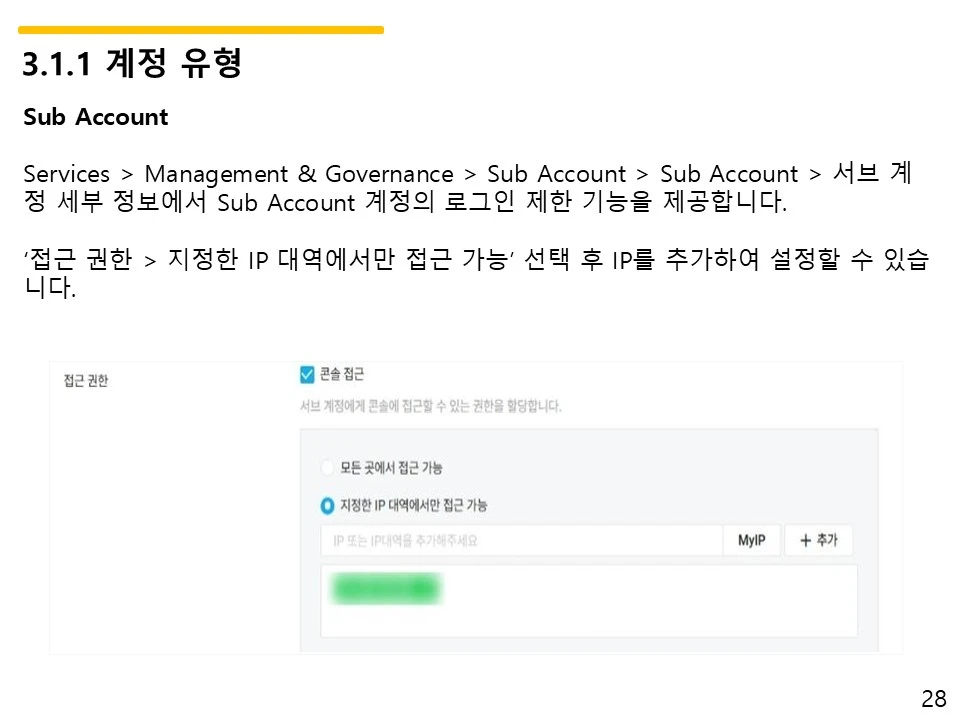960x720 pixels.
Task: Select the '모든 곳에서 접근 가능' radio button
Action: (x=327, y=467)
